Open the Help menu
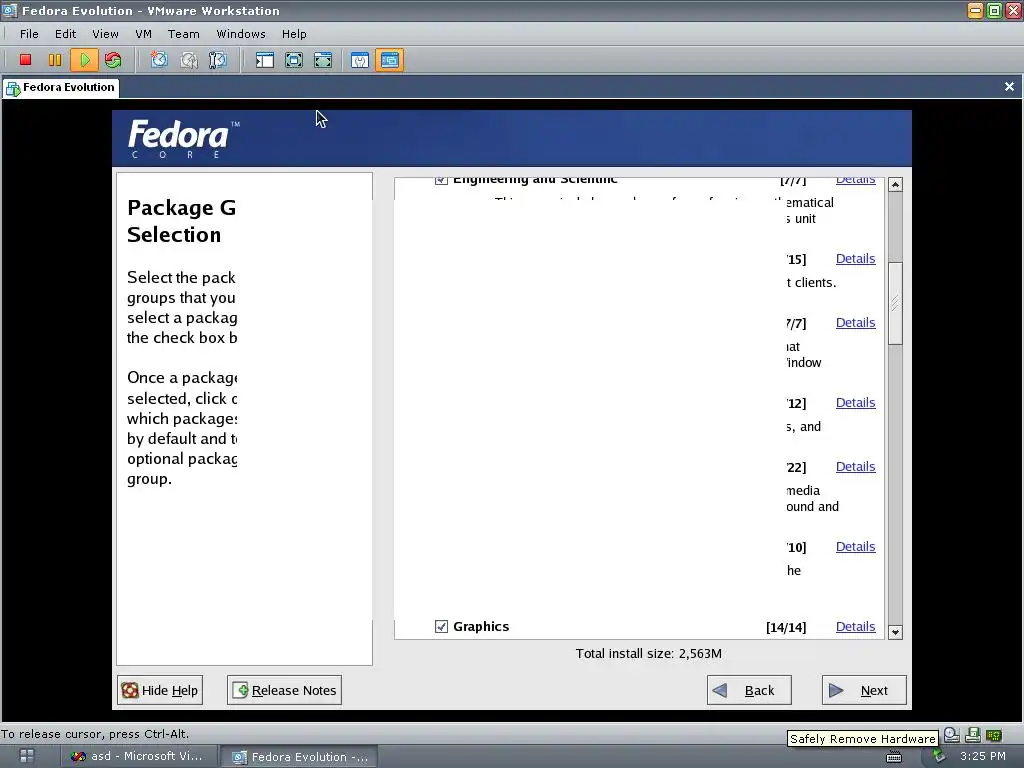Screen dimensions: 1024x768 click(294, 34)
